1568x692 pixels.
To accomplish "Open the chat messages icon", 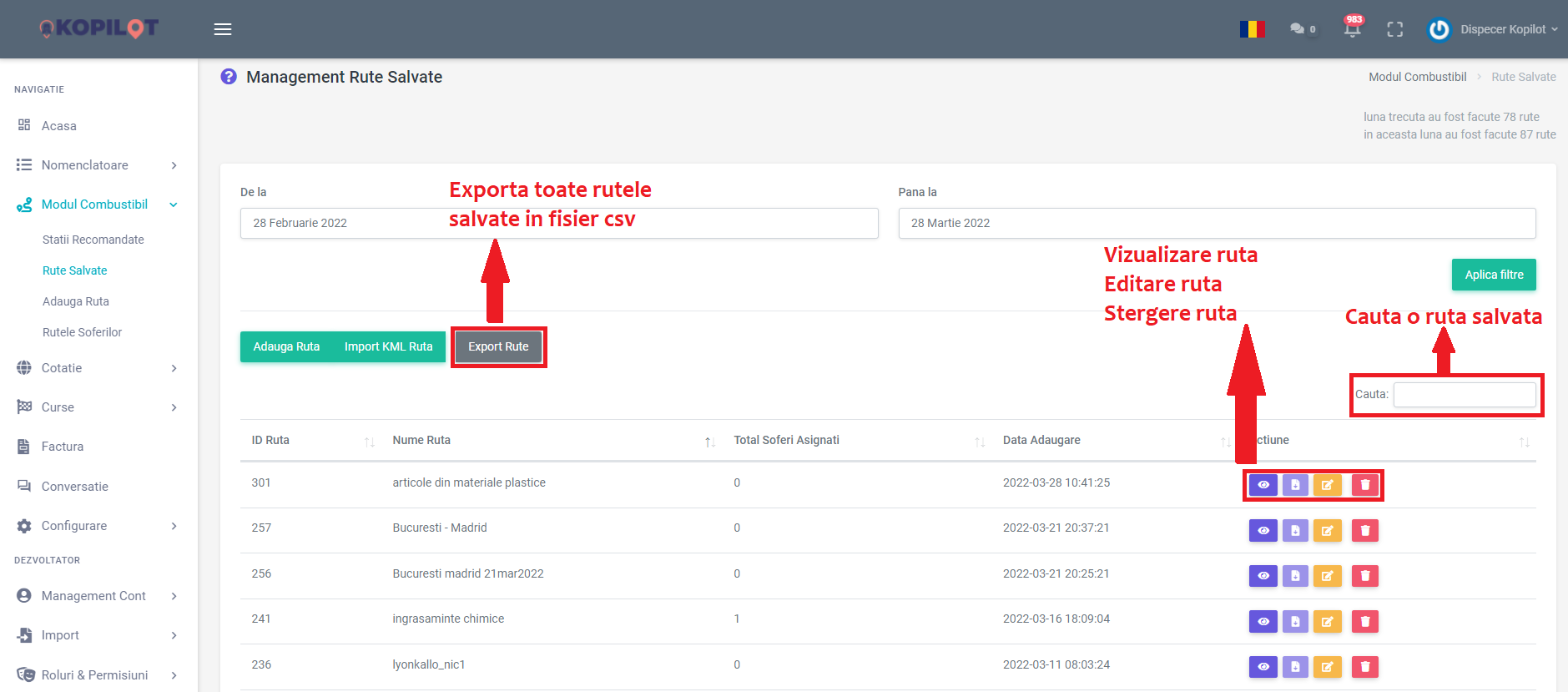I will pos(1298,29).
